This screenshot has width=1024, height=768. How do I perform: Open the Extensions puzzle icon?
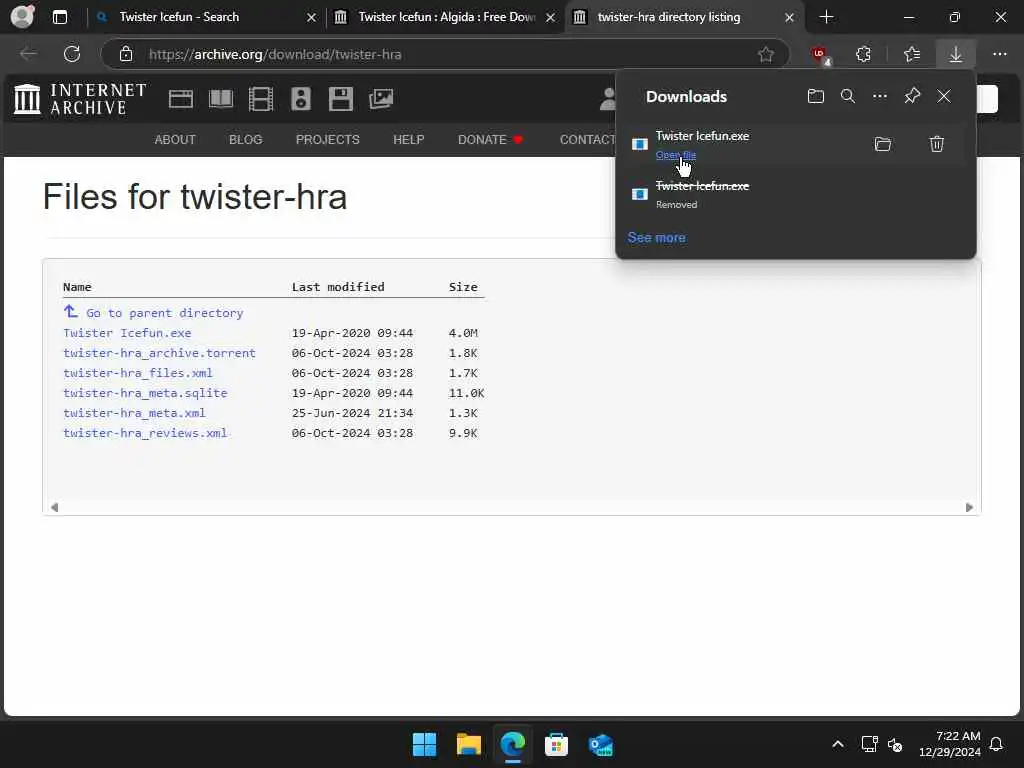863,54
